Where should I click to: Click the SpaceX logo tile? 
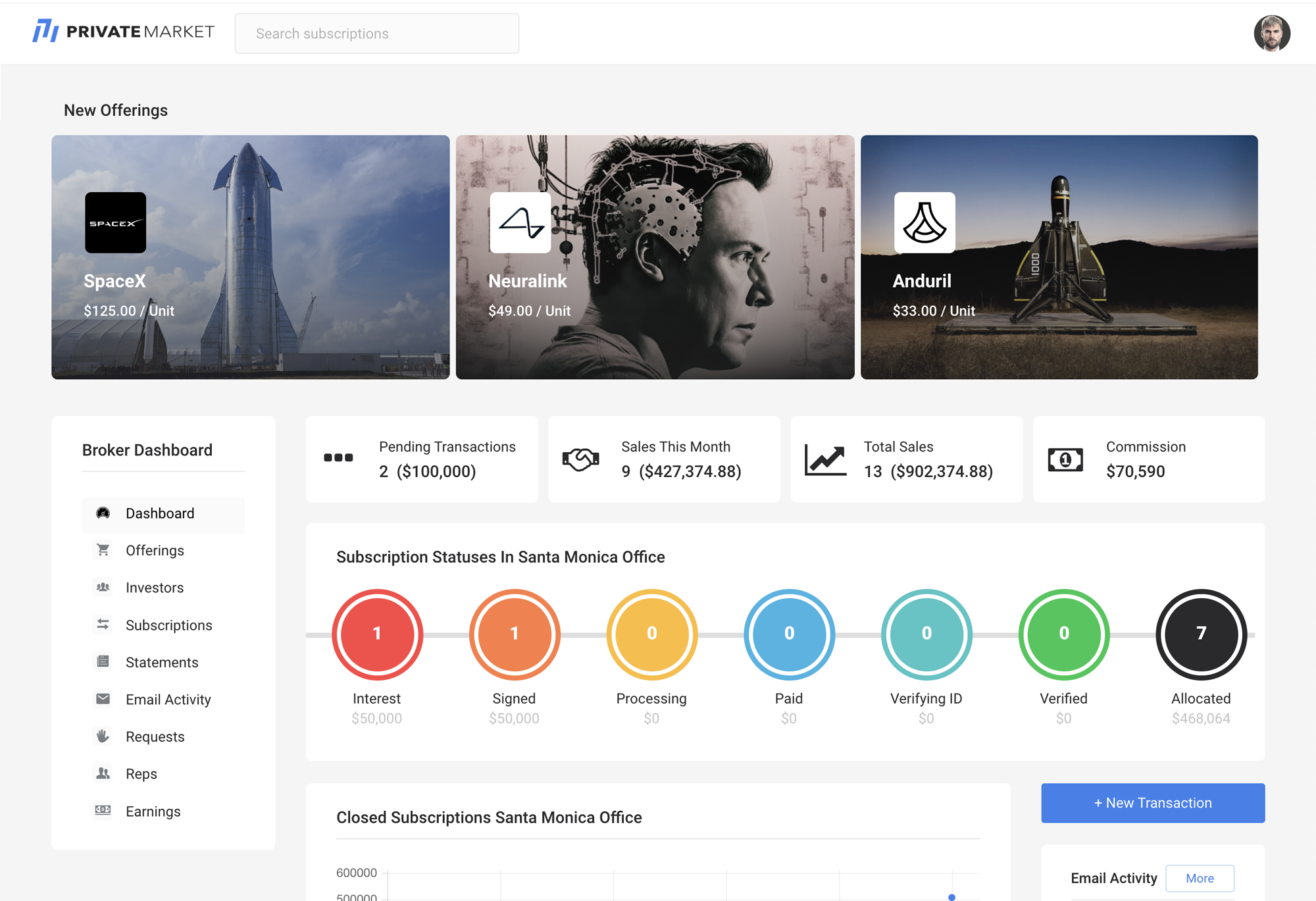point(115,222)
